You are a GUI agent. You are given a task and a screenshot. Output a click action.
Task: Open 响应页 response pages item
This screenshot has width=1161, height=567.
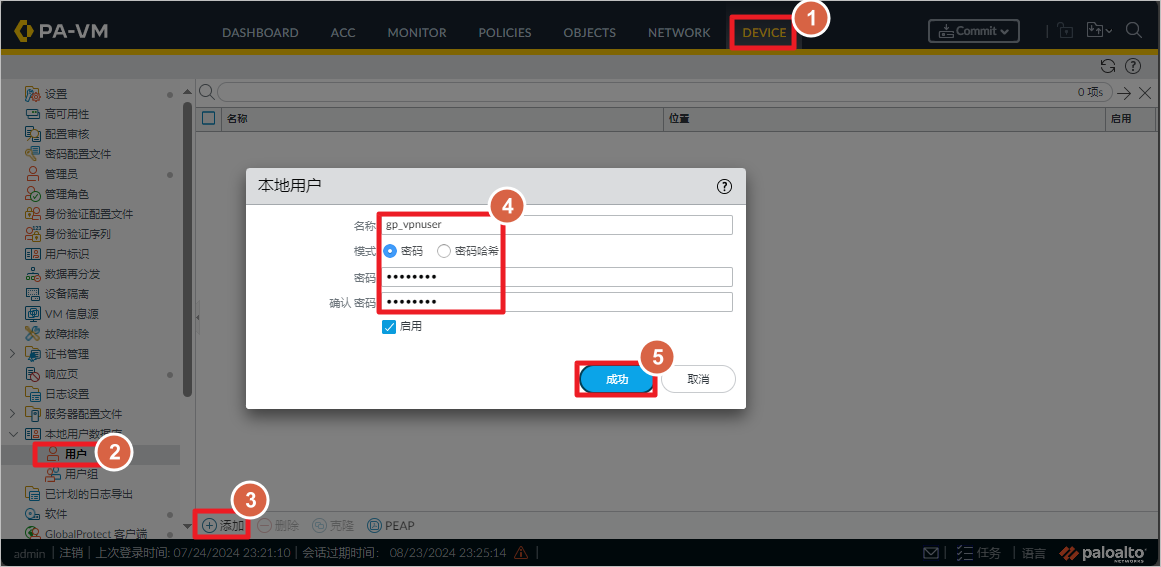tap(61, 374)
